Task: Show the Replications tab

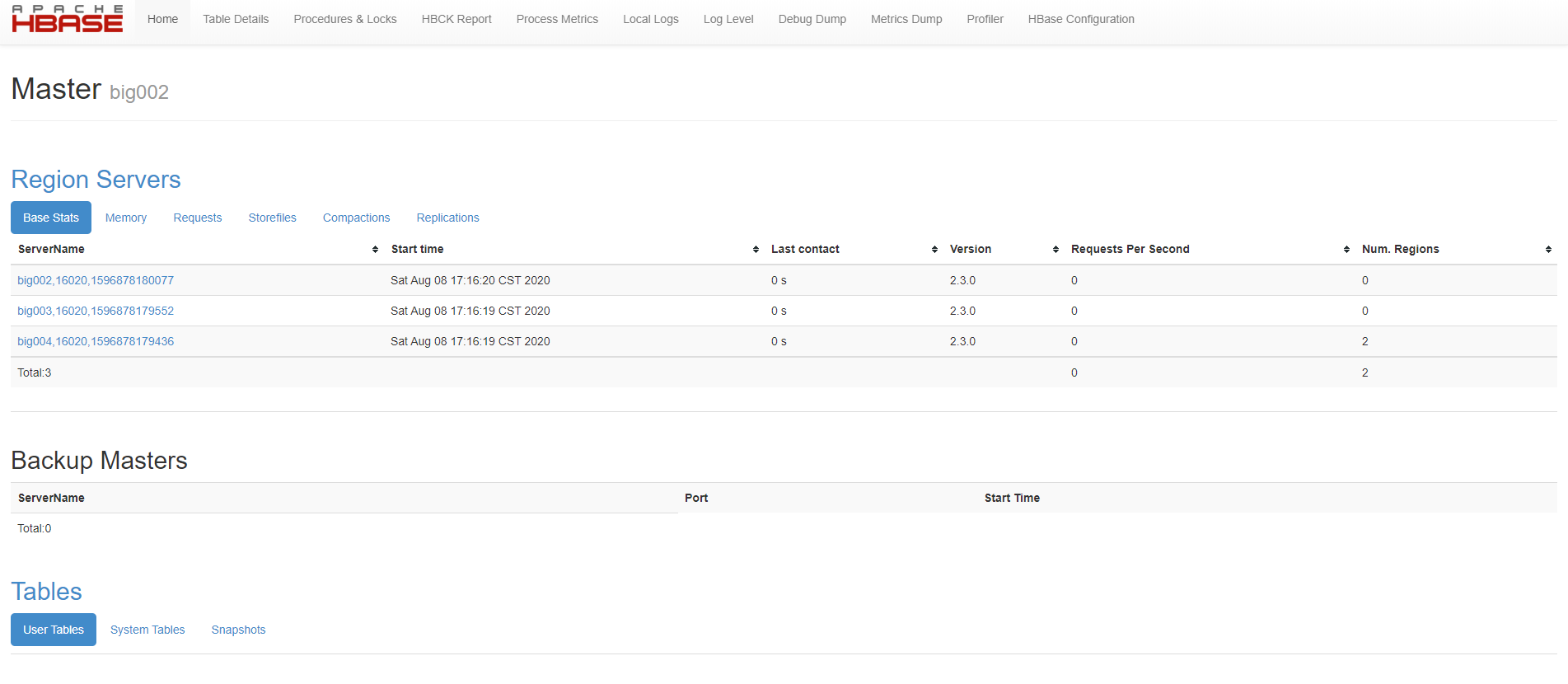Action: 447,218
